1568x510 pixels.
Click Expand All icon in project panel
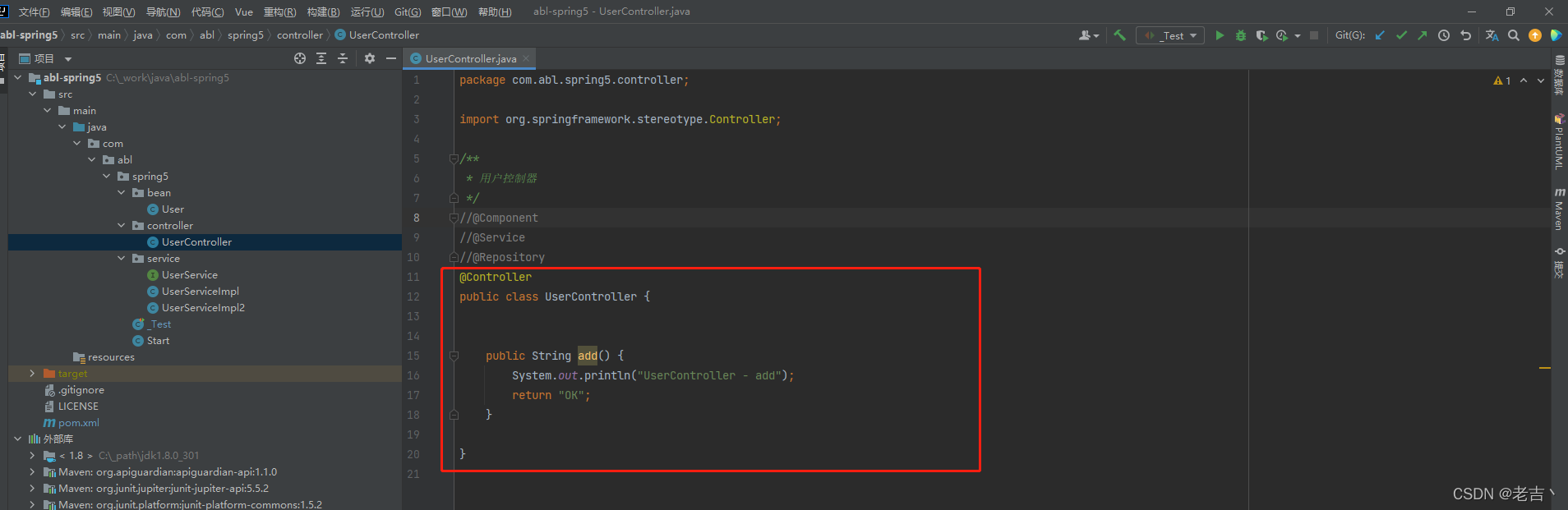pyautogui.click(x=321, y=58)
